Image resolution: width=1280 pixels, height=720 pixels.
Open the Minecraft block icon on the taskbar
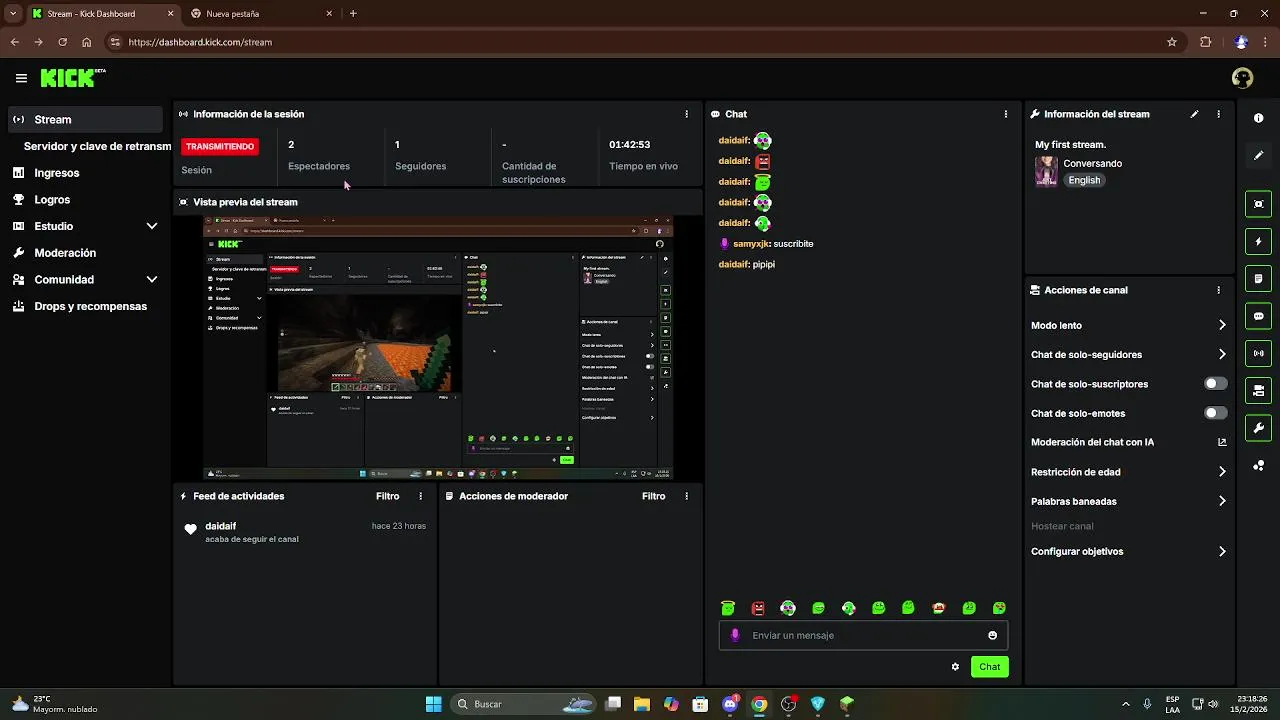click(x=847, y=704)
